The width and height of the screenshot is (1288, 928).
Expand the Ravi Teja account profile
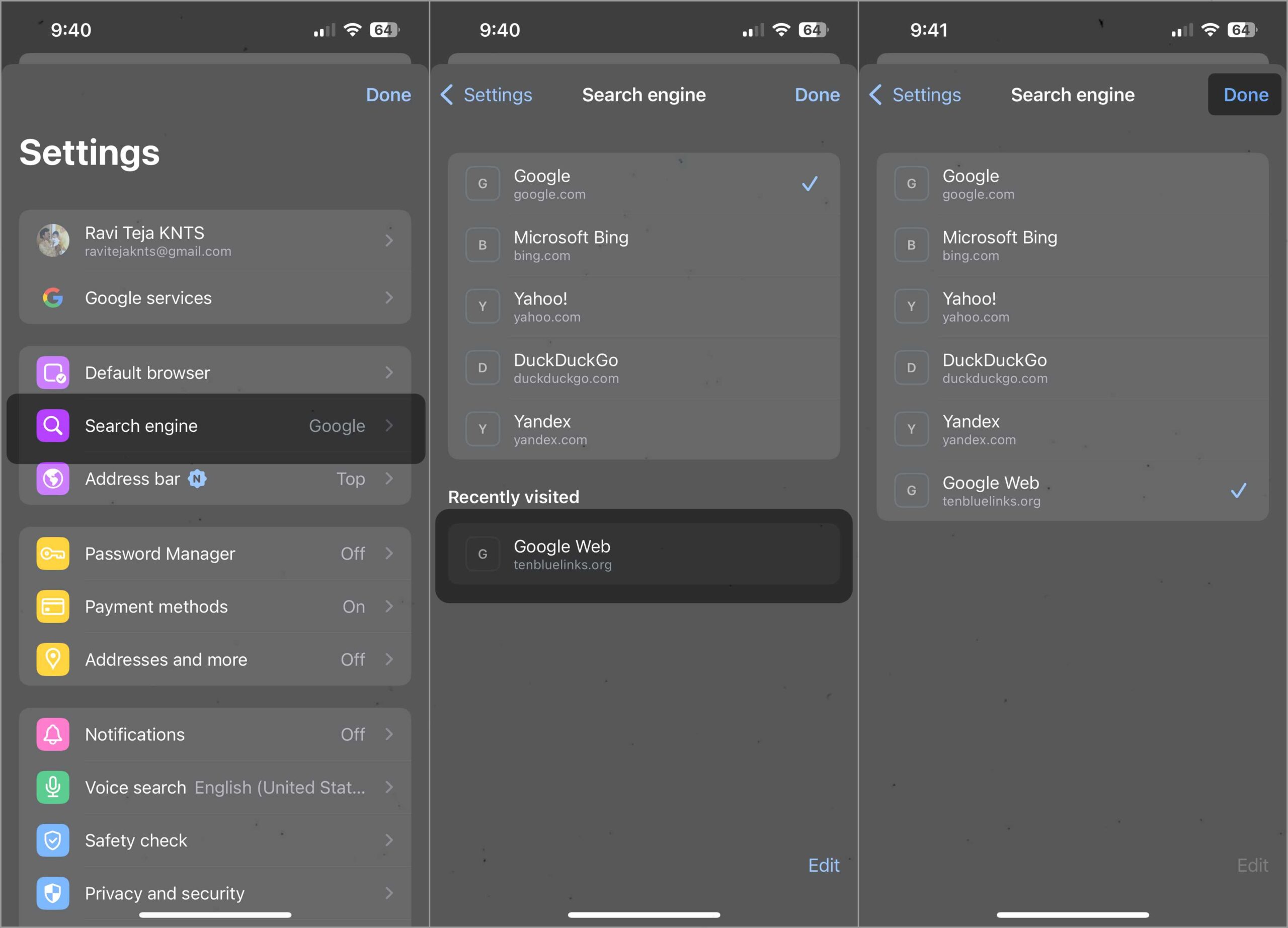[215, 240]
